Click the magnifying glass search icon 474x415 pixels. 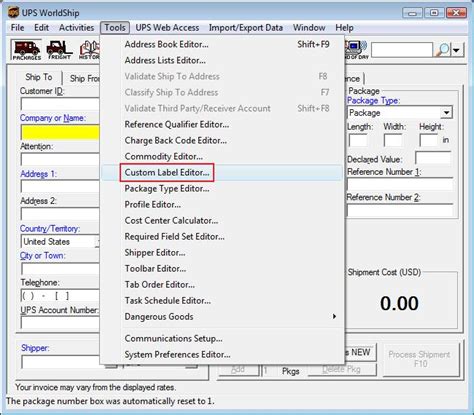[442, 50]
